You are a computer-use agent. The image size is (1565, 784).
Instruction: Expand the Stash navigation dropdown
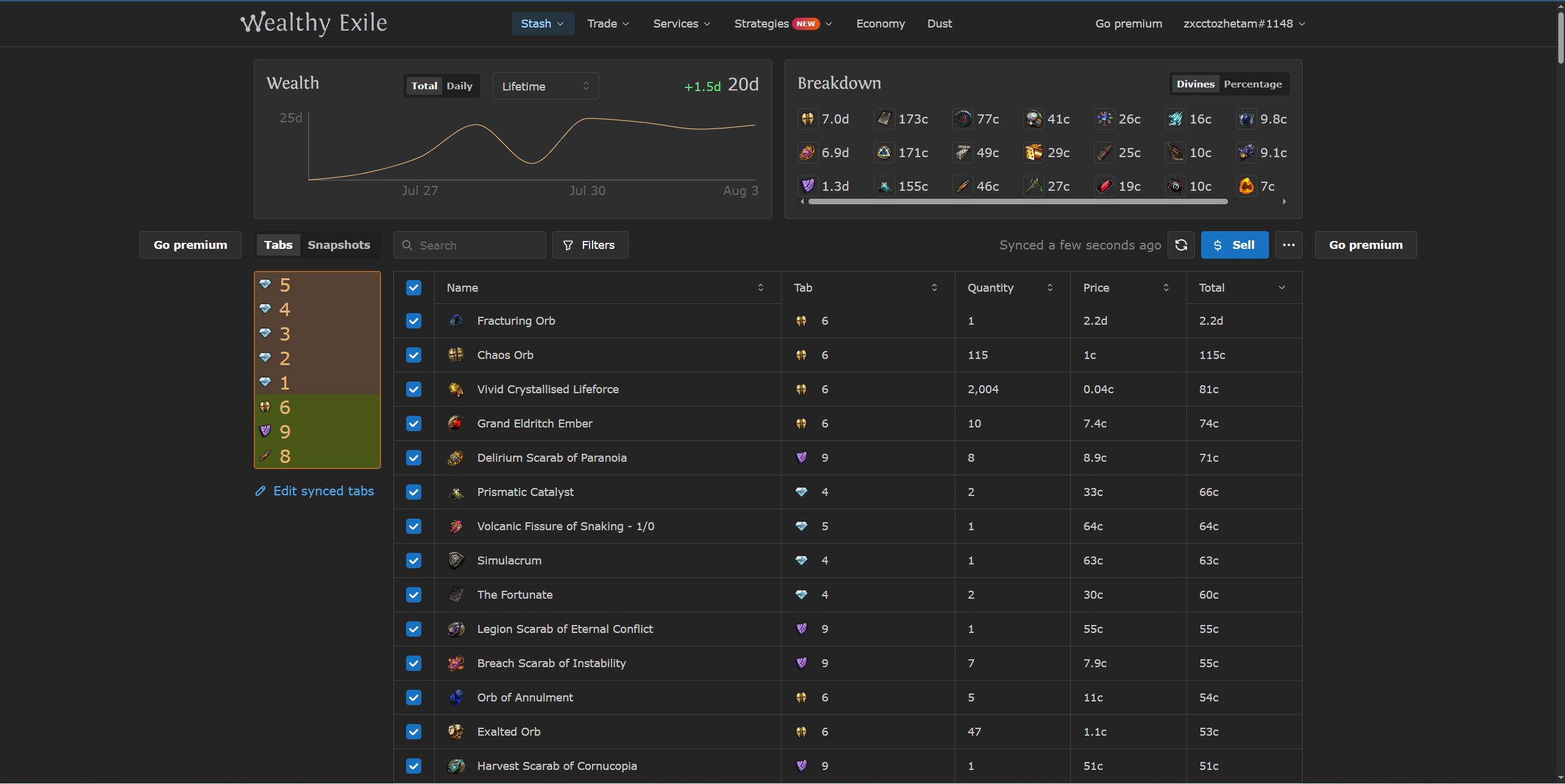pyautogui.click(x=542, y=24)
